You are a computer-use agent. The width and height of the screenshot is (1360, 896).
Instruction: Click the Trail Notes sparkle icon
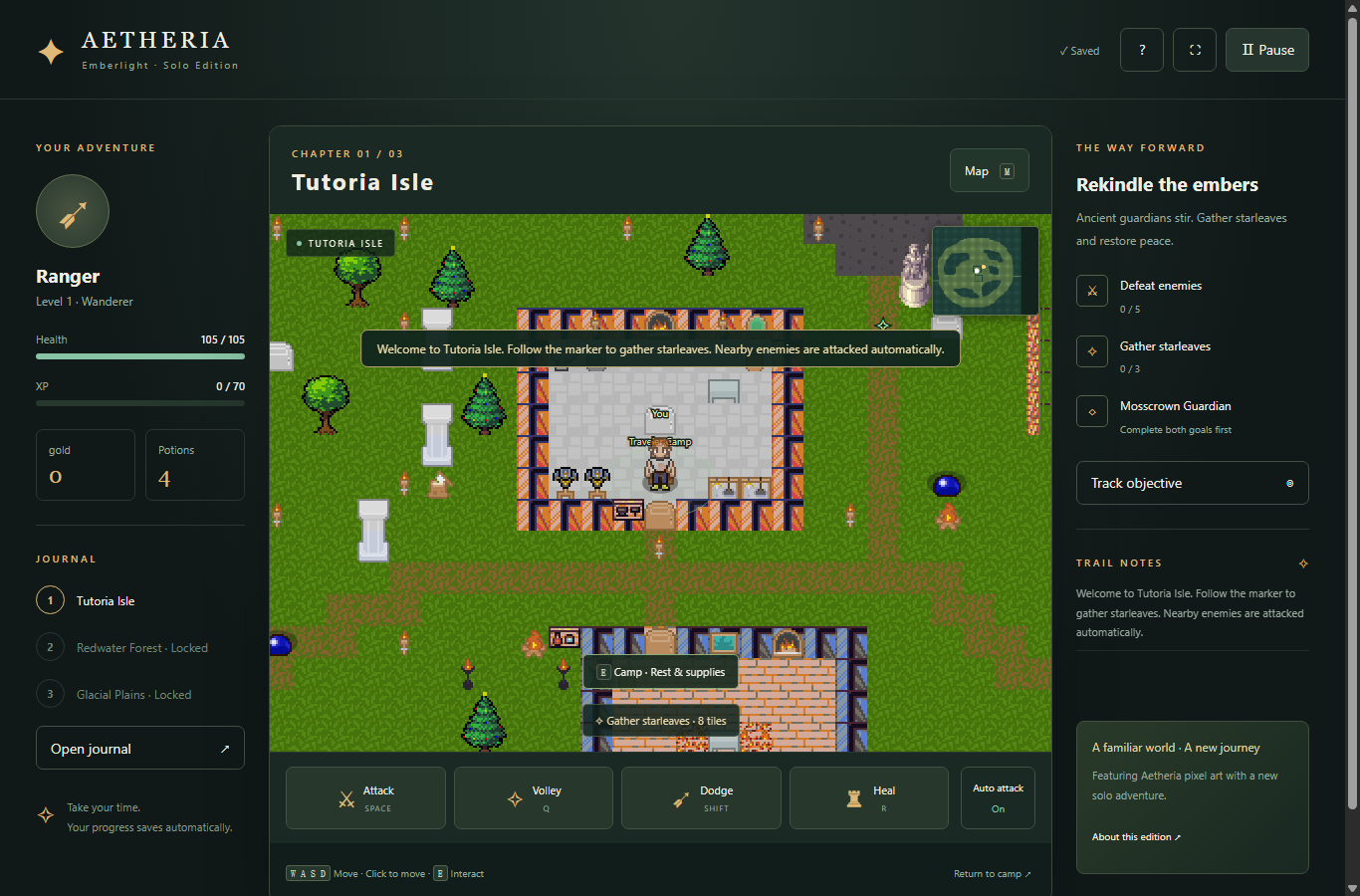pyautogui.click(x=1303, y=563)
